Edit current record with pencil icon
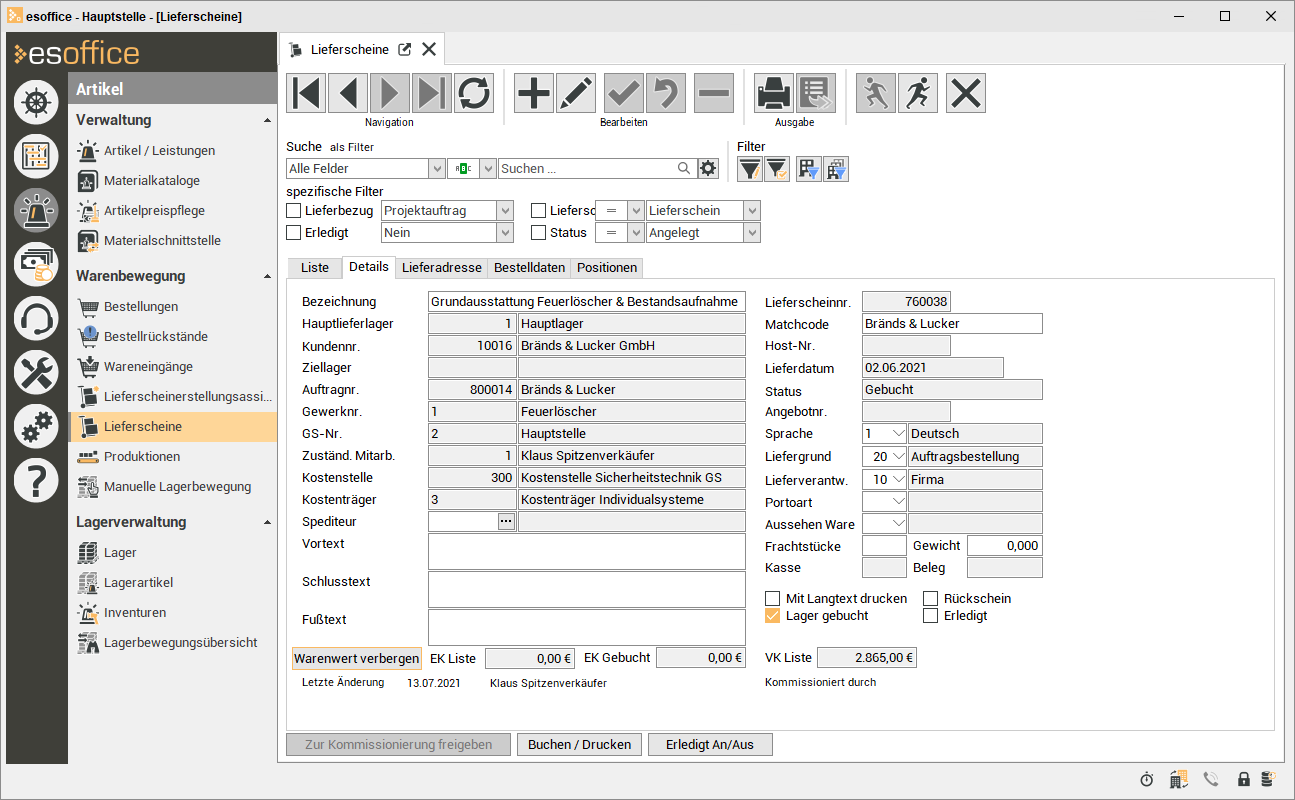The image size is (1295, 800). (576, 93)
